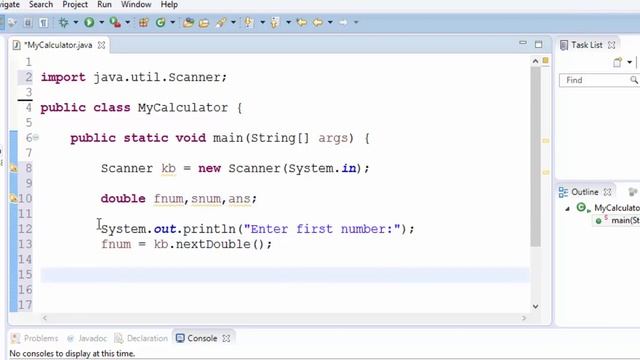Click the Back navigation arrow icon
The height and width of the screenshot is (360, 640).
tap(318, 22)
